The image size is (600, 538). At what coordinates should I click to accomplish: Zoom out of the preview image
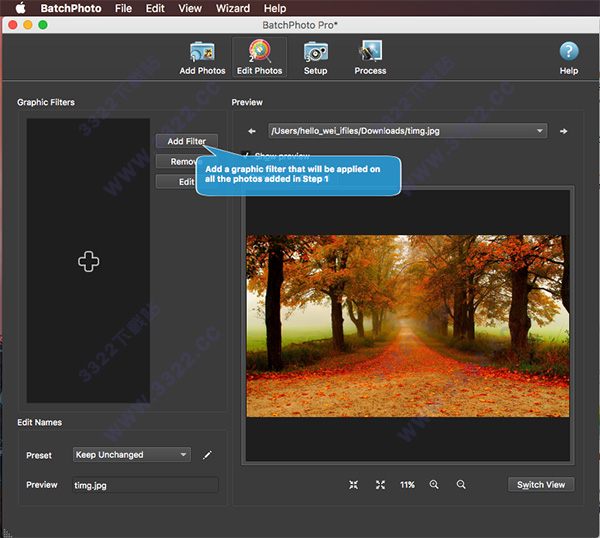pyautogui.click(x=461, y=485)
